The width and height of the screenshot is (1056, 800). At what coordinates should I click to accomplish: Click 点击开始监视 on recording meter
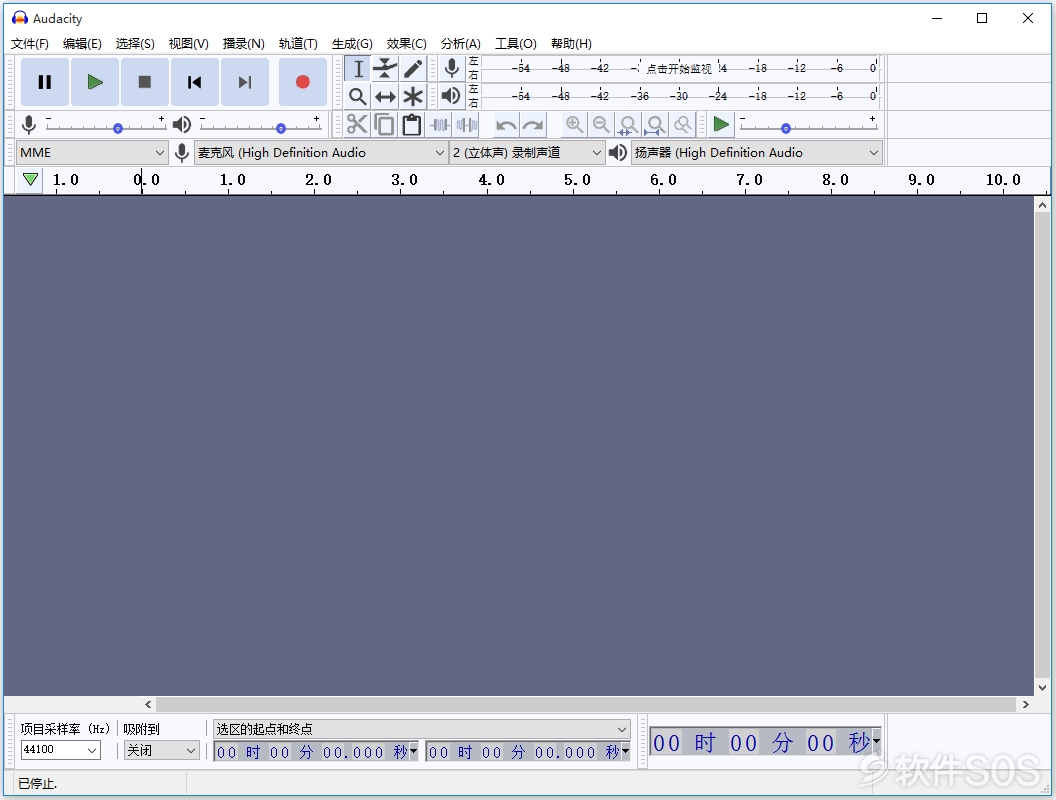pyautogui.click(x=679, y=69)
